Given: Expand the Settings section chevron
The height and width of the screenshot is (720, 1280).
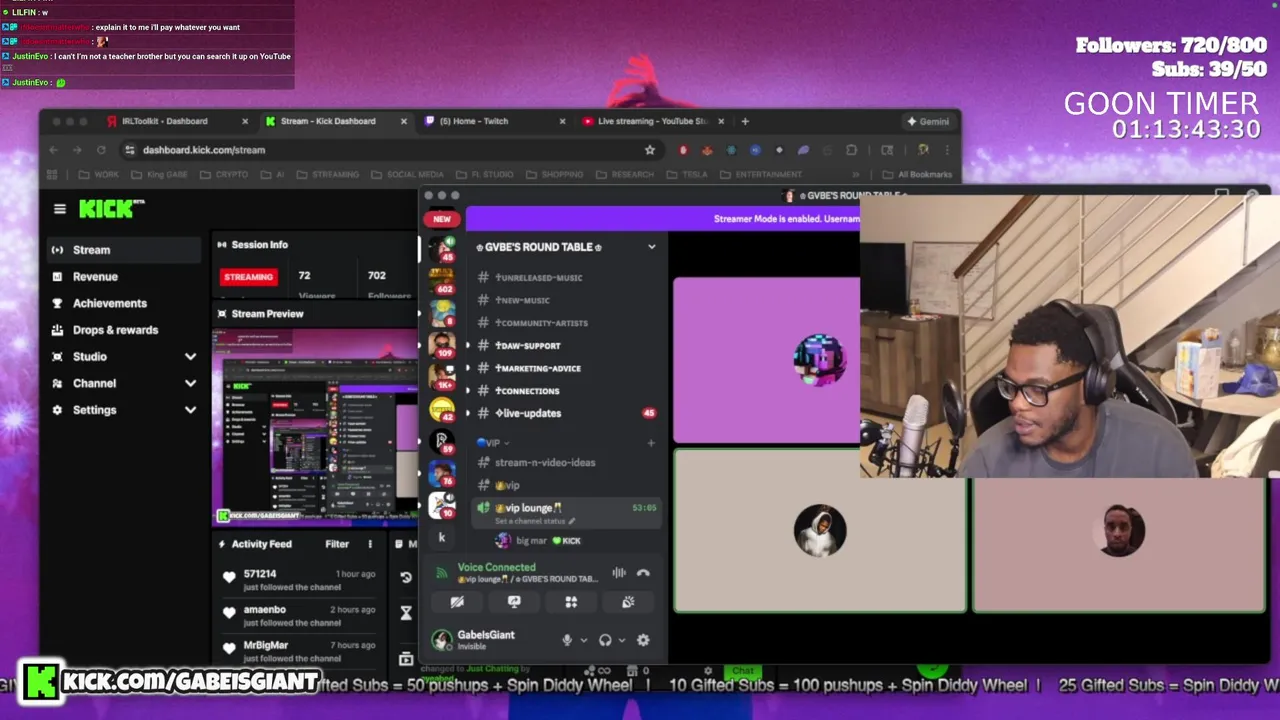Looking at the screenshot, I should pyautogui.click(x=190, y=410).
